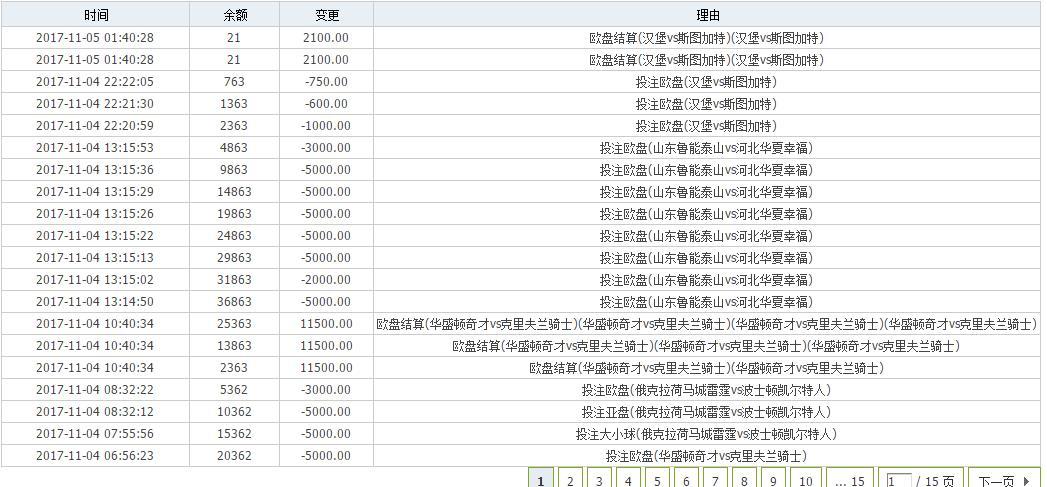
Task: Click the 余额 column header
Action: tap(235, 15)
